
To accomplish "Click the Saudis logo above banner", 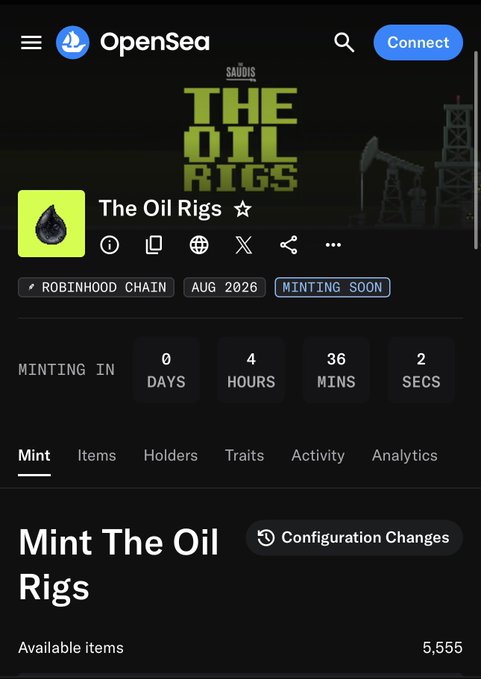I will point(241,72).
